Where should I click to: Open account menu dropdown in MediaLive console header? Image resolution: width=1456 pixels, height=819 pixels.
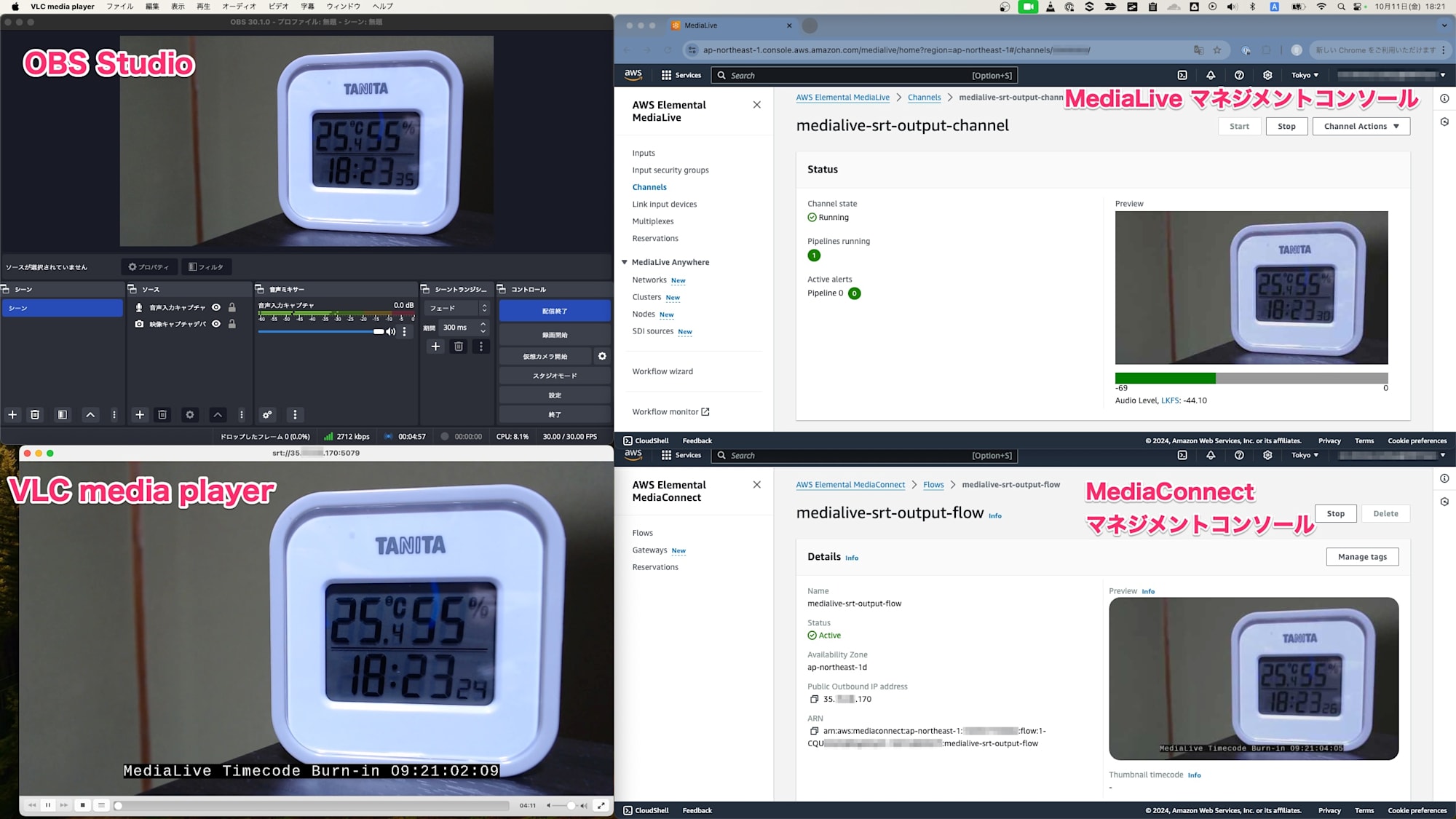tap(1391, 76)
